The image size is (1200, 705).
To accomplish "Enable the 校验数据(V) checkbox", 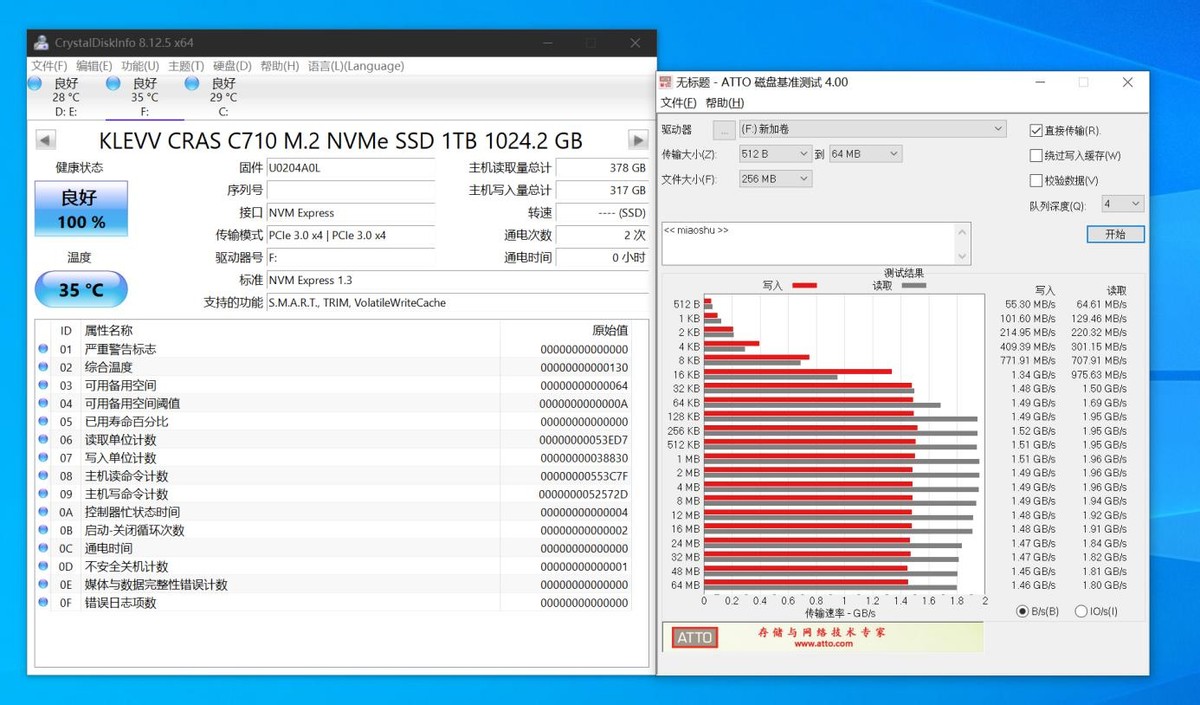I will tap(1037, 178).
